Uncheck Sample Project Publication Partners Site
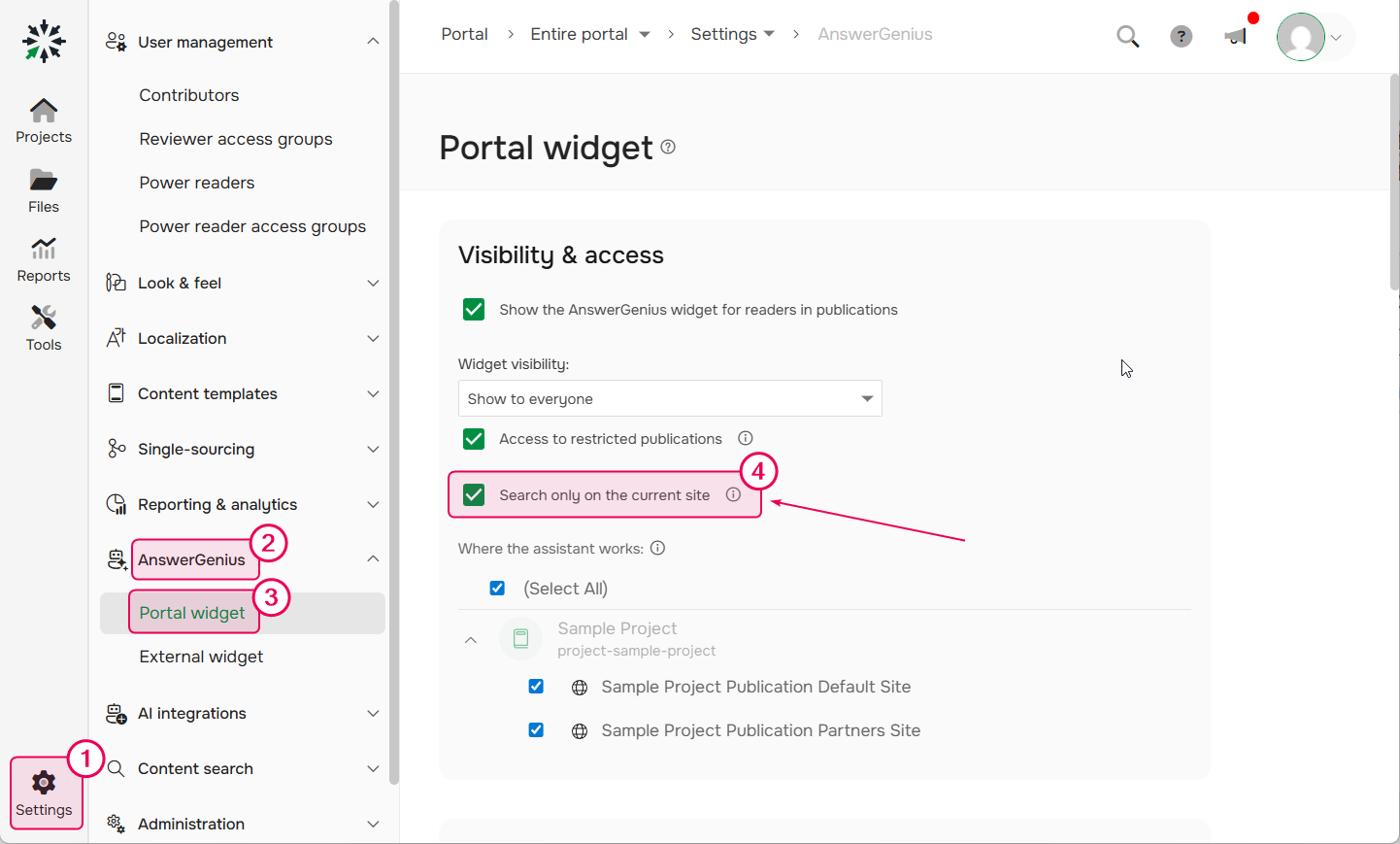 pos(536,730)
